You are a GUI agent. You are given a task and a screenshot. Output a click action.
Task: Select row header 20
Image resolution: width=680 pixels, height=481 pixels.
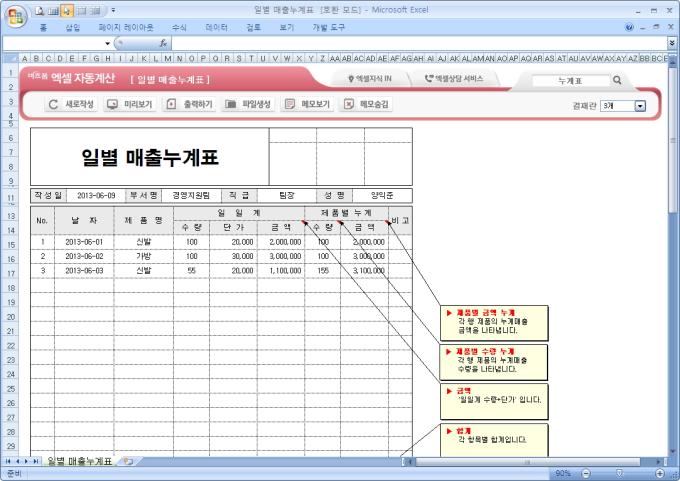(11, 317)
